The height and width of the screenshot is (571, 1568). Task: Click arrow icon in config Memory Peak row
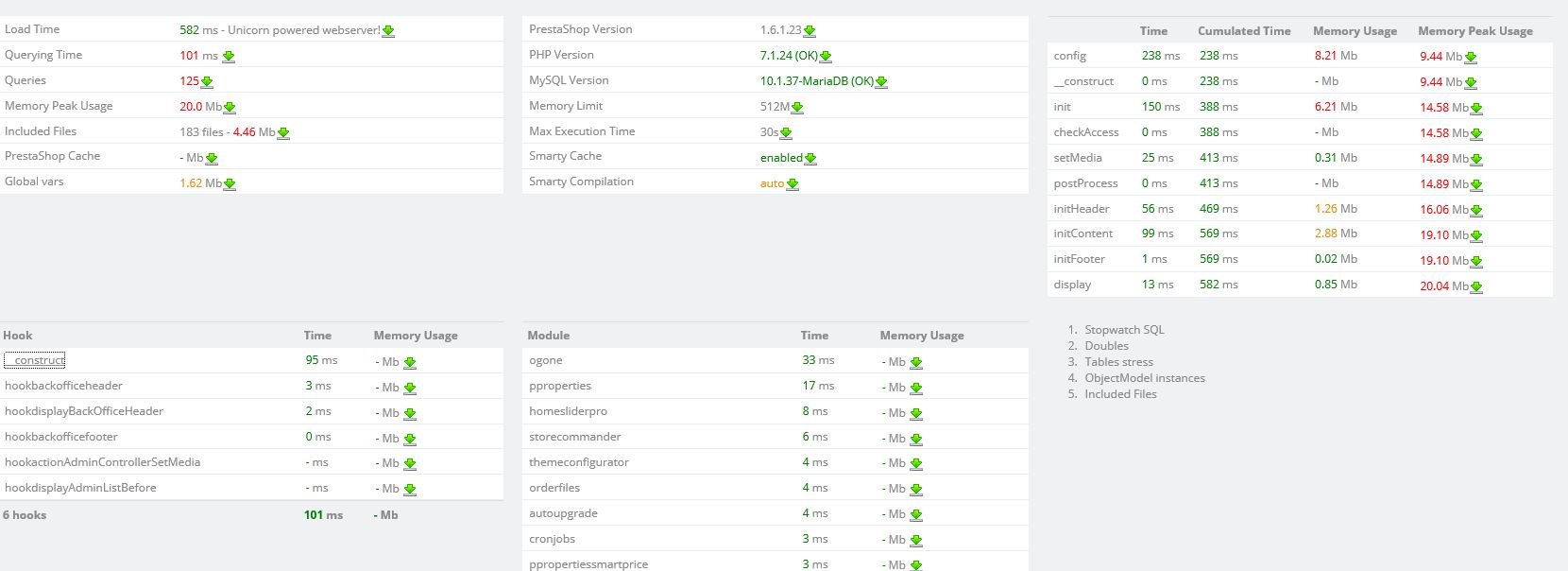coord(1470,58)
